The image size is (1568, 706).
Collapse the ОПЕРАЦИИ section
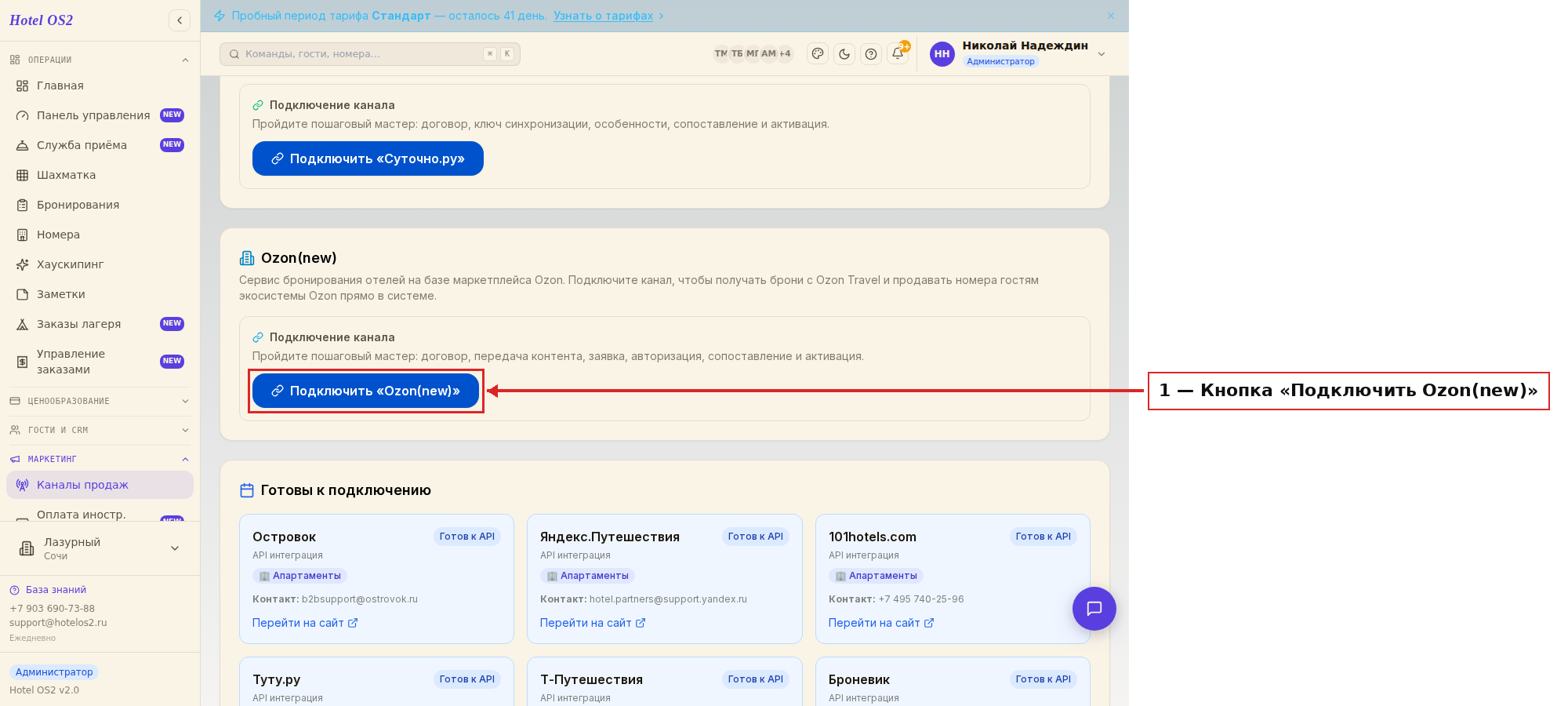coord(100,60)
